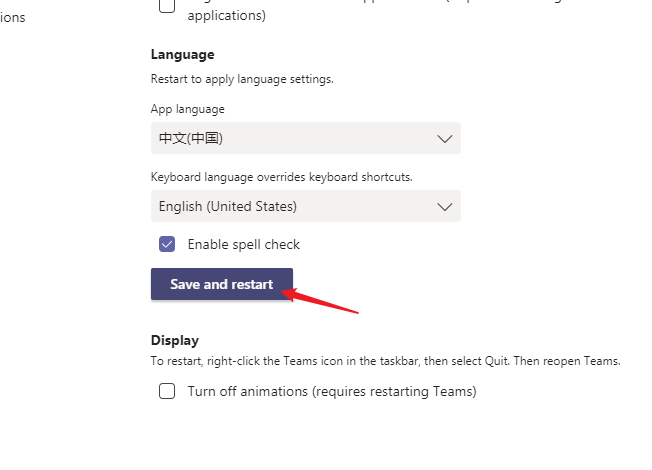
Task: Click the 中文(中国) language selection field
Action: click(290, 138)
